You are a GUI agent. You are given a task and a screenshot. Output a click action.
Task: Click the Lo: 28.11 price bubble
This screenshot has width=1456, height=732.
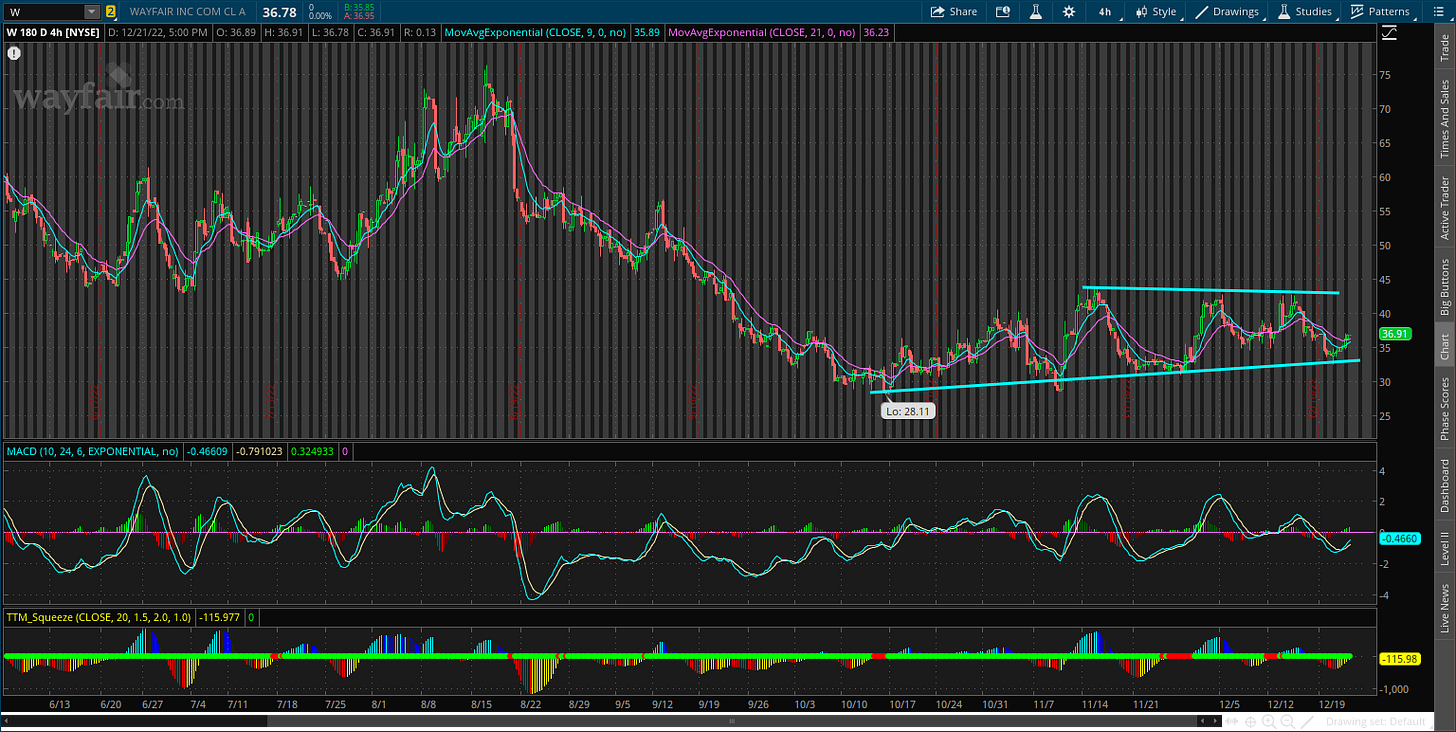coord(908,410)
